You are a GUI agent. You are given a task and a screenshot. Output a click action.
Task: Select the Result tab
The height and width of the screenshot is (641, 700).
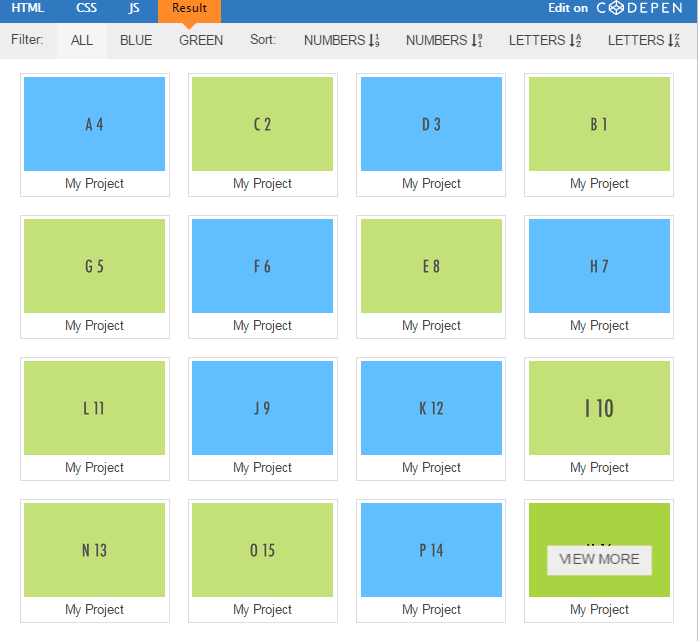189,8
